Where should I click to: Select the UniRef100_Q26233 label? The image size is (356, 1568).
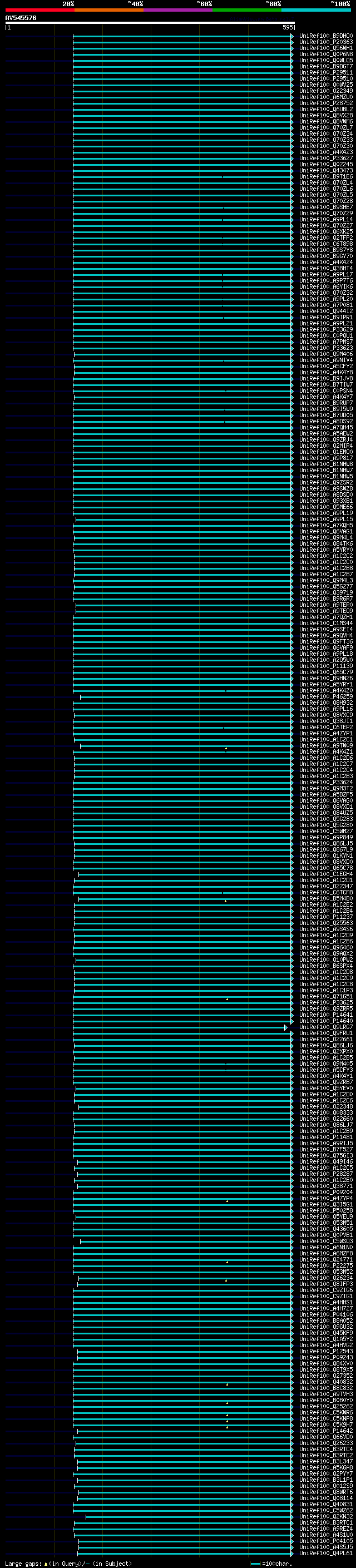coord(326,1443)
